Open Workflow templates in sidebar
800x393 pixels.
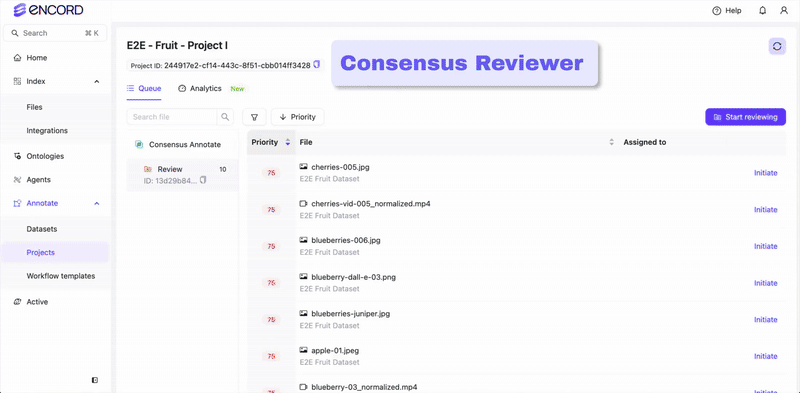coord(61,276)
